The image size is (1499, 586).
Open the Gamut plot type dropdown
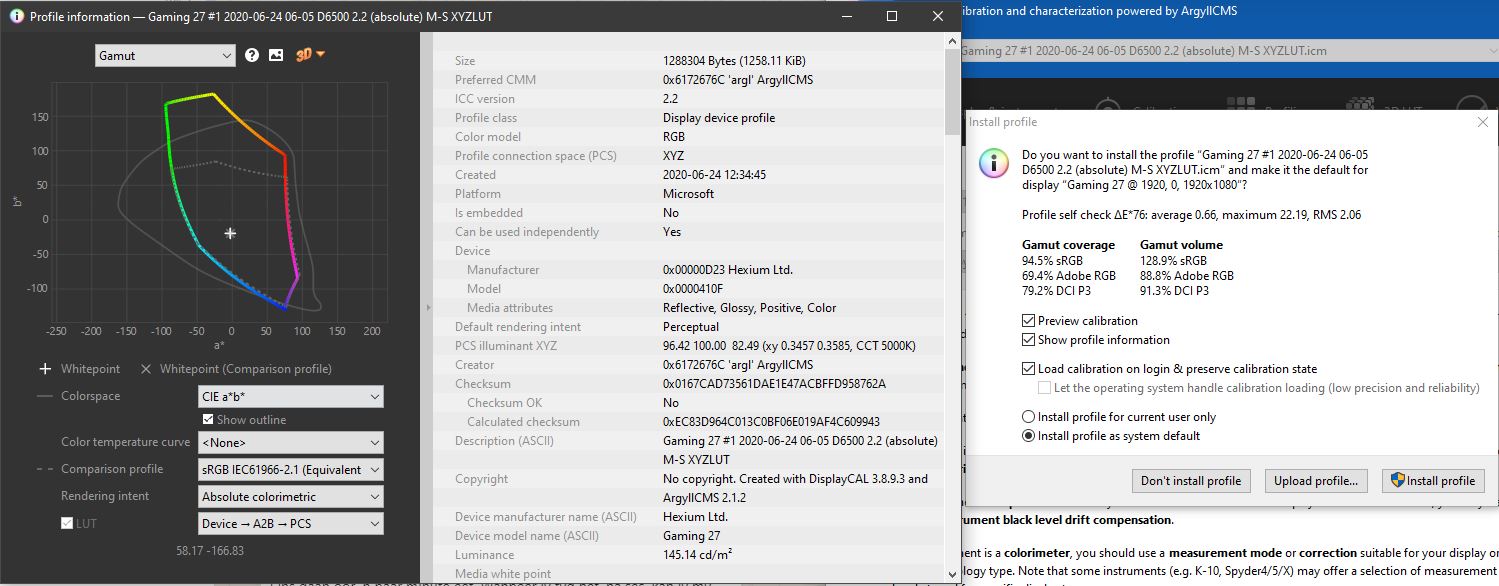click(x=165, y=56)
